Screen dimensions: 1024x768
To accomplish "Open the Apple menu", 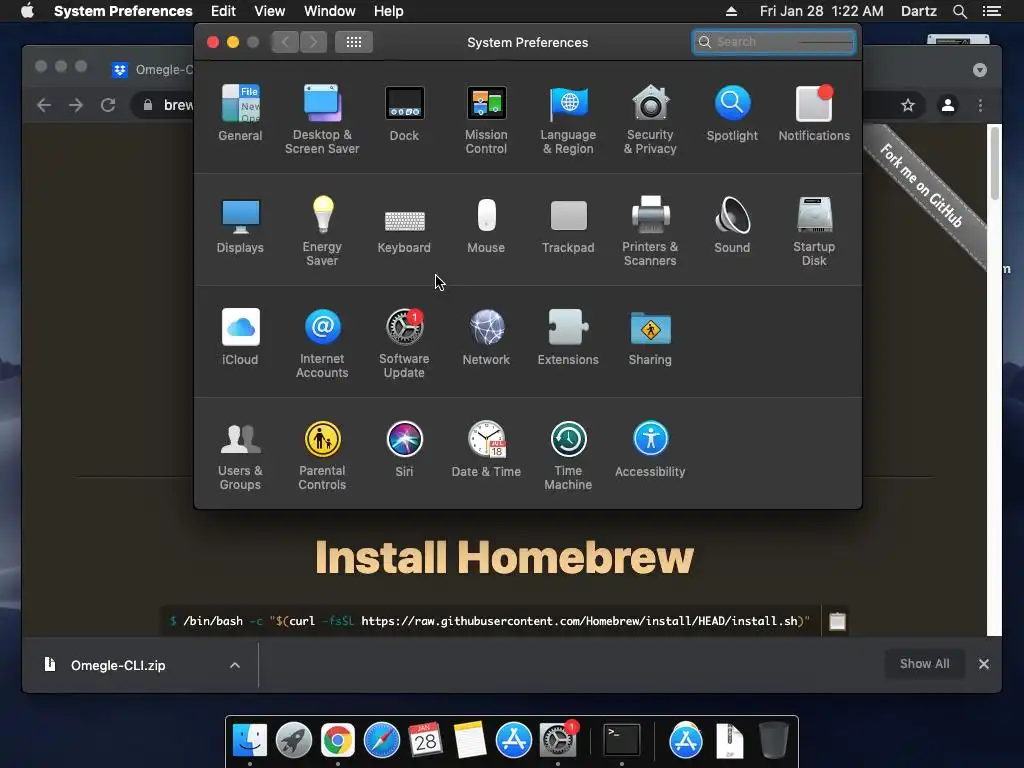I will [x=27, y=11].
